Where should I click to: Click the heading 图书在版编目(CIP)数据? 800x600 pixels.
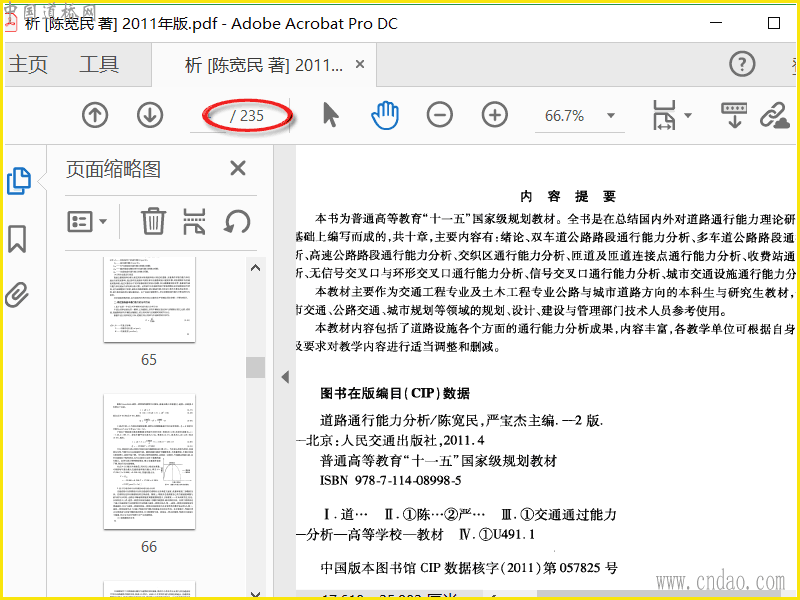point(395,393)
